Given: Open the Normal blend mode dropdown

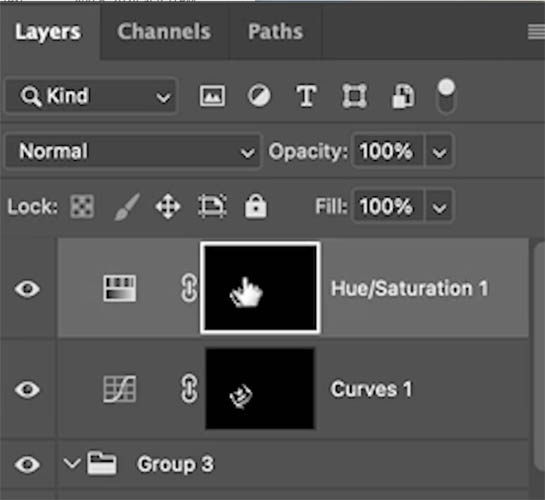Looking at the screenshot, I should point(132,151).
